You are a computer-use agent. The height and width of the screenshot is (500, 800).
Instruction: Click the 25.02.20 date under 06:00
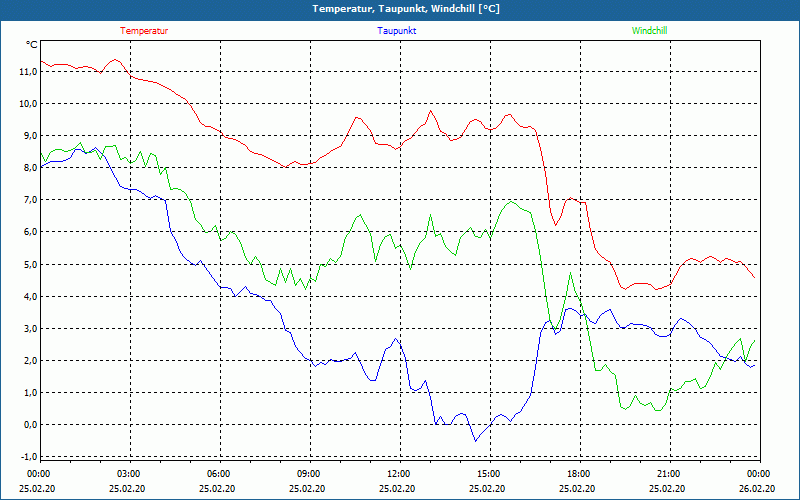pyautogui.click(x=217, y=489)
